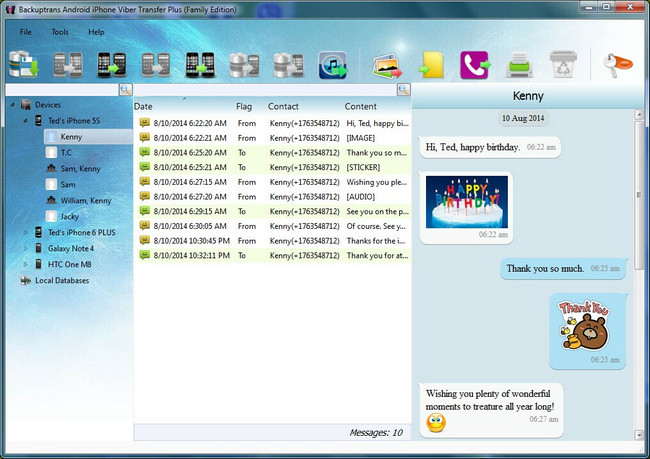Click the music transfer icon in toolbar
650x459 pixels.
tap(332, 66)
